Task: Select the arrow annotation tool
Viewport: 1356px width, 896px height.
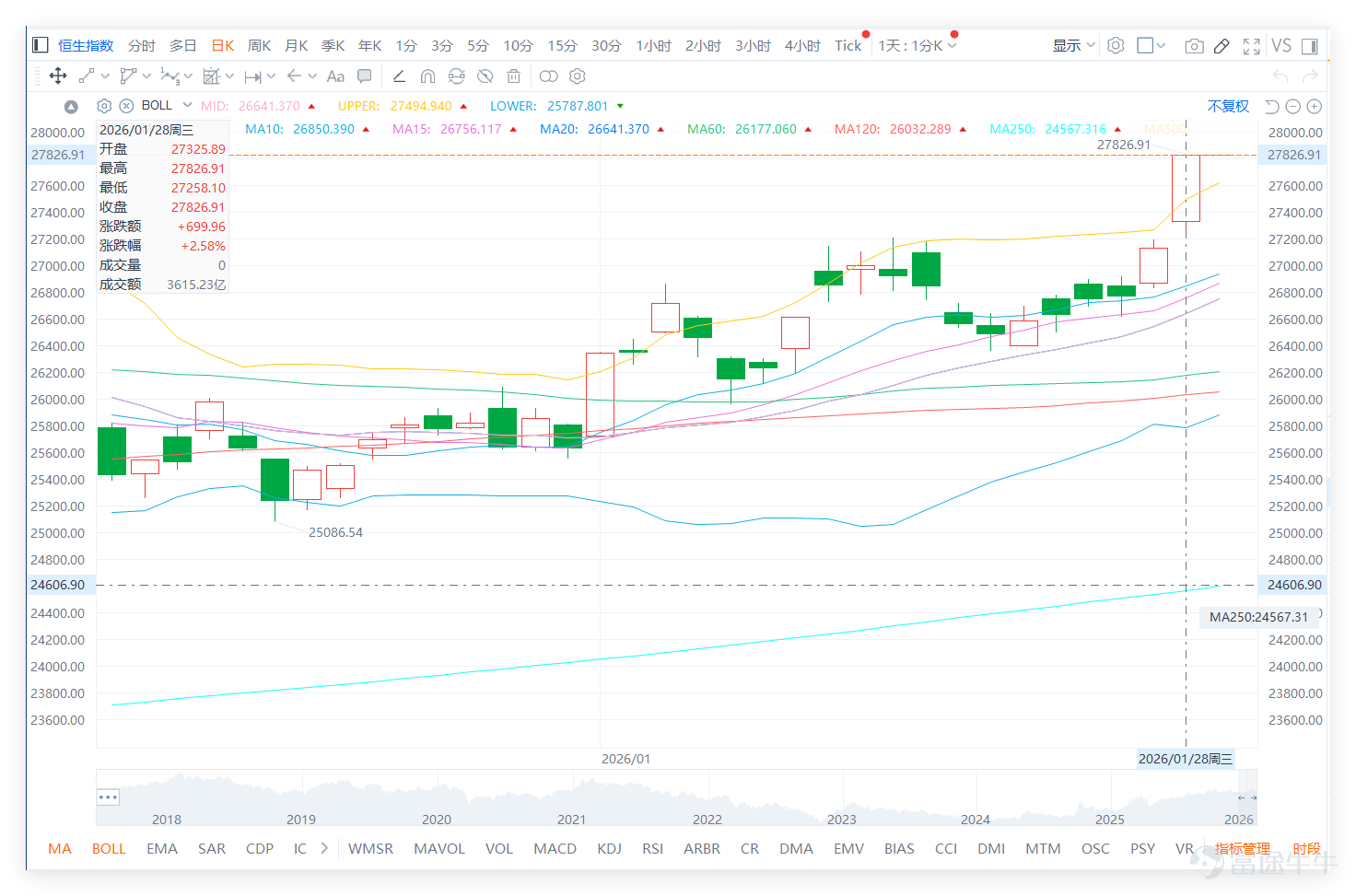Action: 295,76
